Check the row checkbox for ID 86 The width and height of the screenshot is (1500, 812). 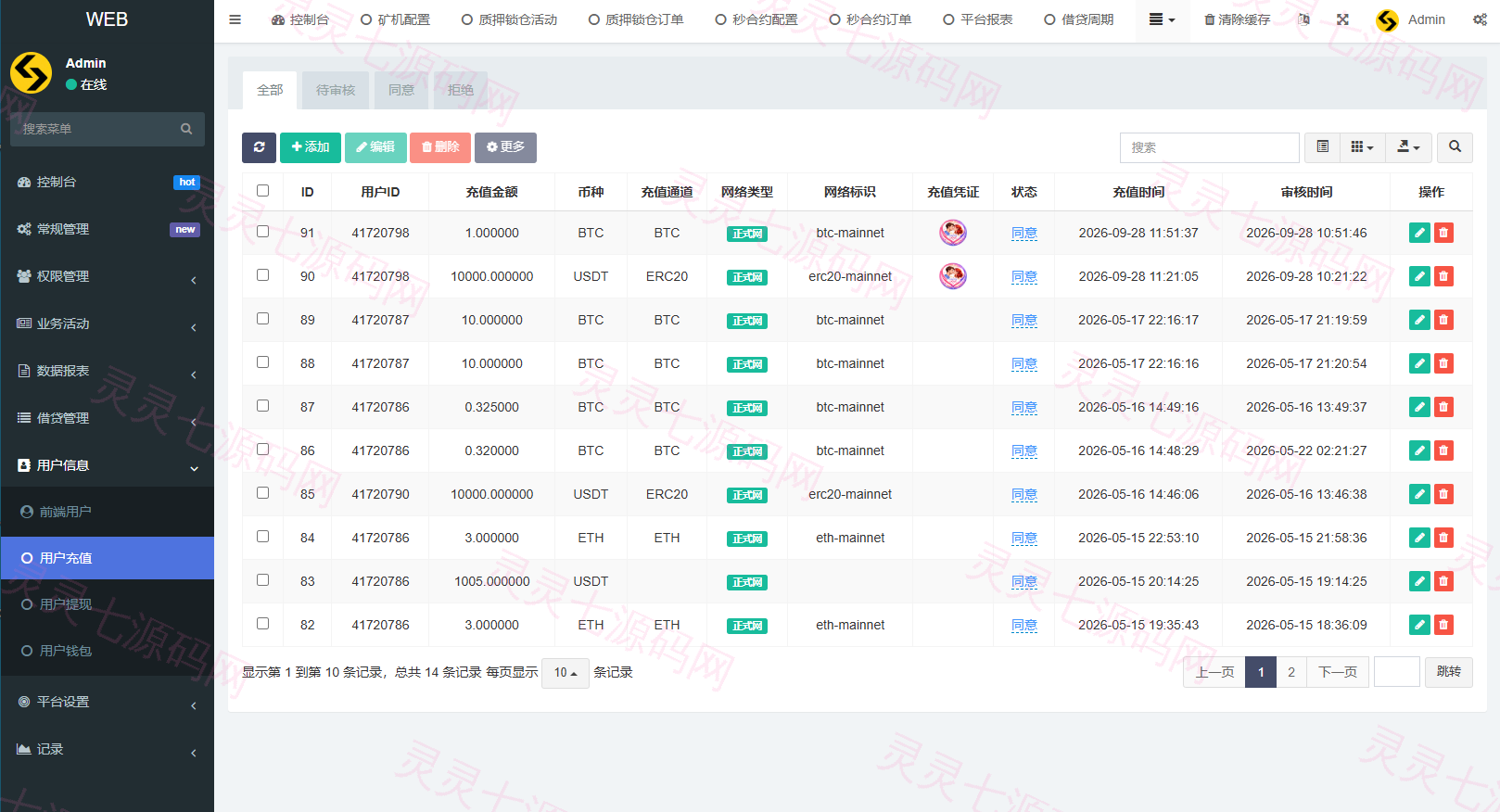(x=263, y=450)
